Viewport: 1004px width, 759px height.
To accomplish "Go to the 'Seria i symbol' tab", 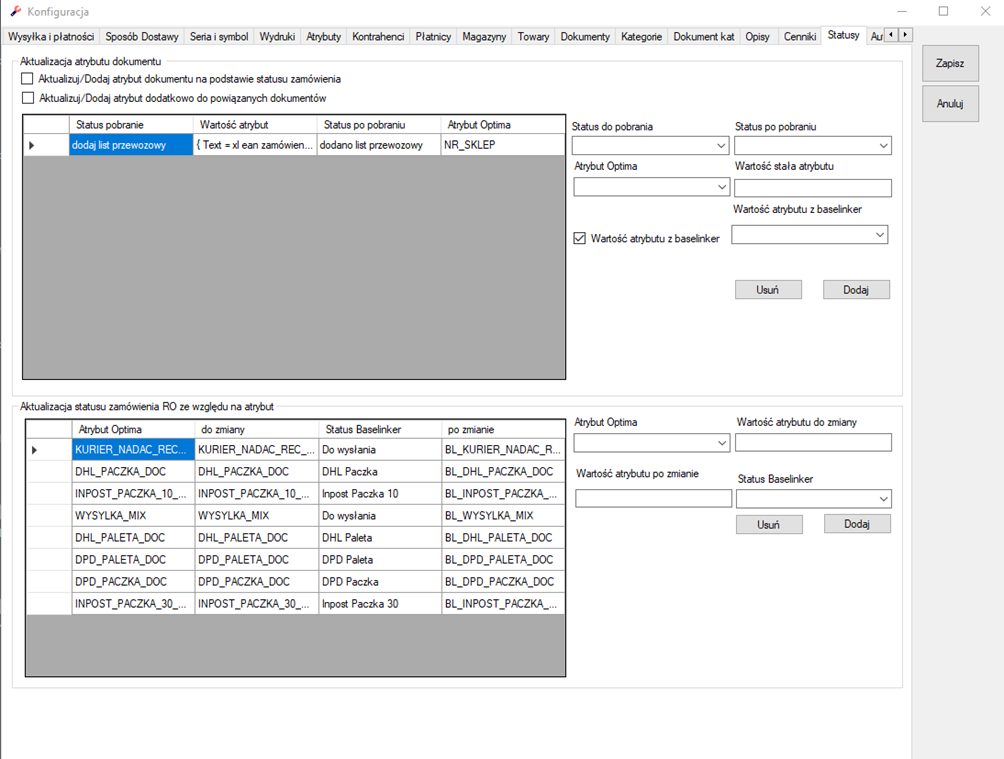I will pyautogui.click(x=219, y=37).
